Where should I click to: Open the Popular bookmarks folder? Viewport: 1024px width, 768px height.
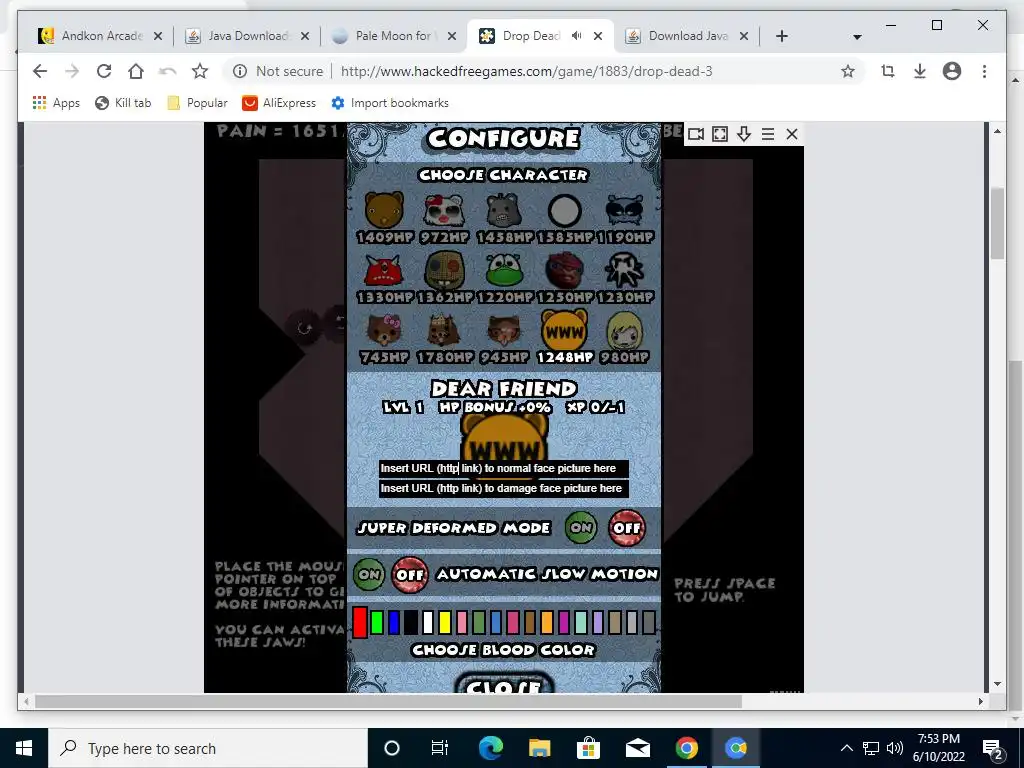coord(197,103)
